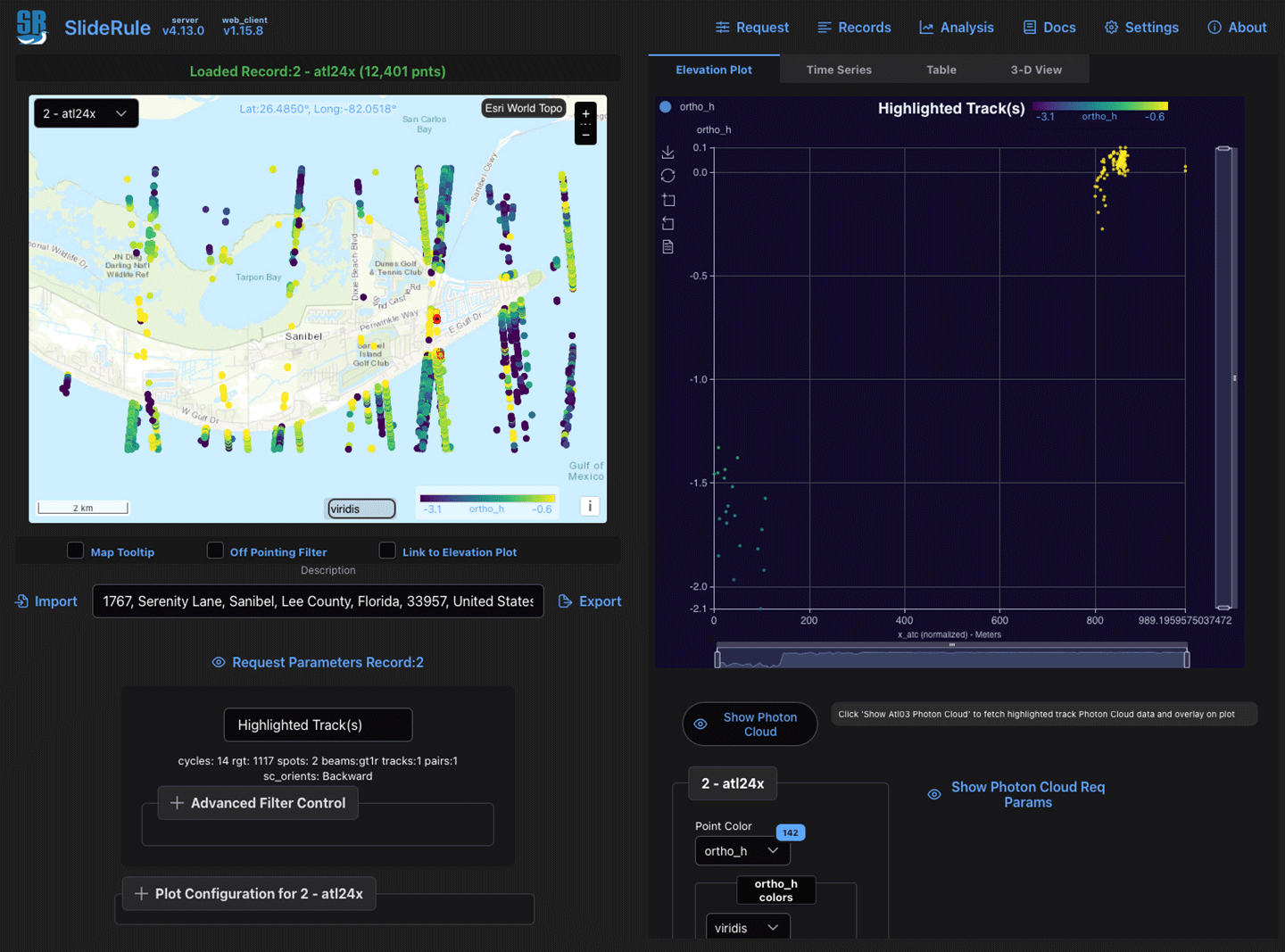
Task: Click the Export button
Action: [x=590, y=601]
